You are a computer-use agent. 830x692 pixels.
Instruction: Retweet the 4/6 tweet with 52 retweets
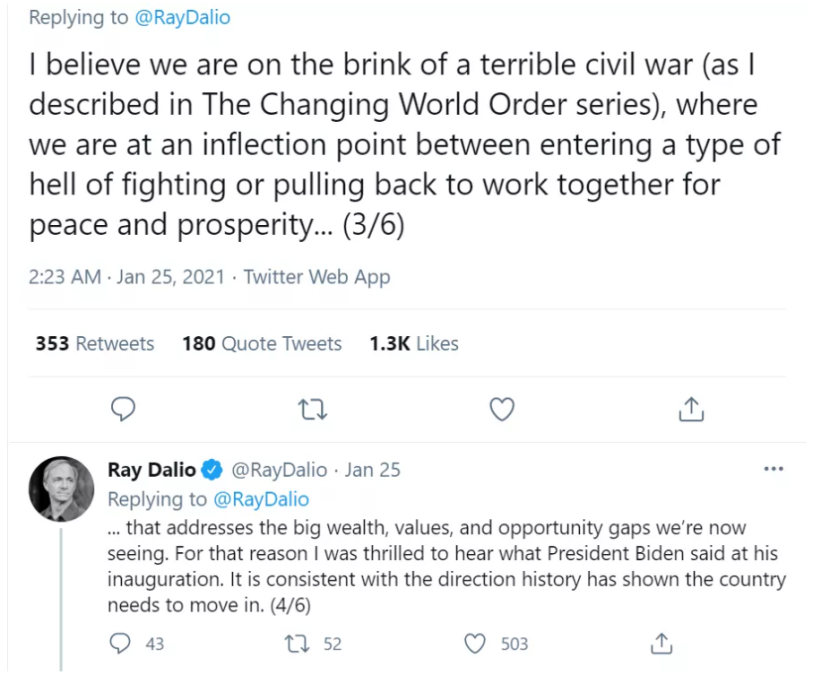(298, 644)
